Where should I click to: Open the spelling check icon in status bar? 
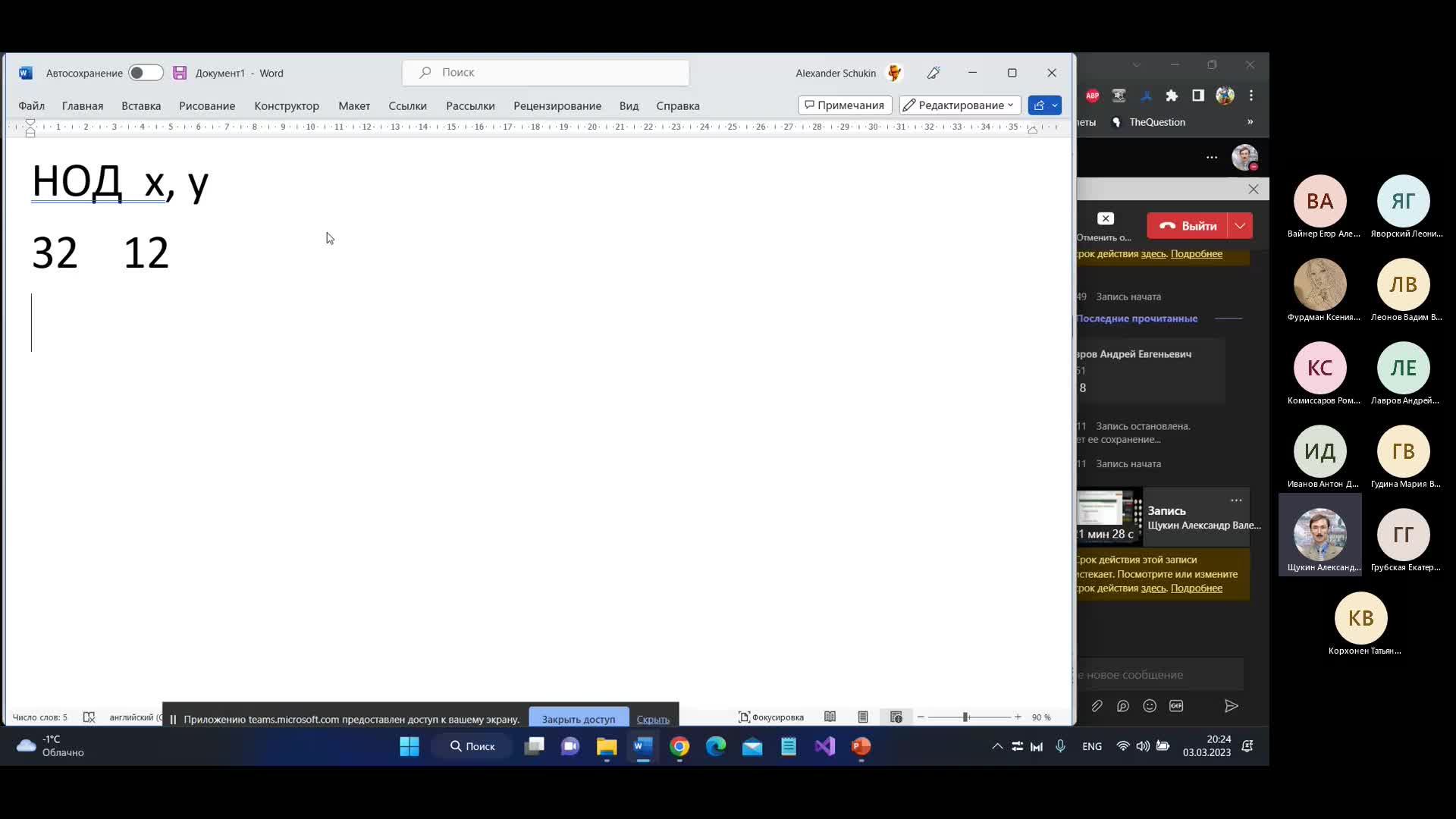89,717
